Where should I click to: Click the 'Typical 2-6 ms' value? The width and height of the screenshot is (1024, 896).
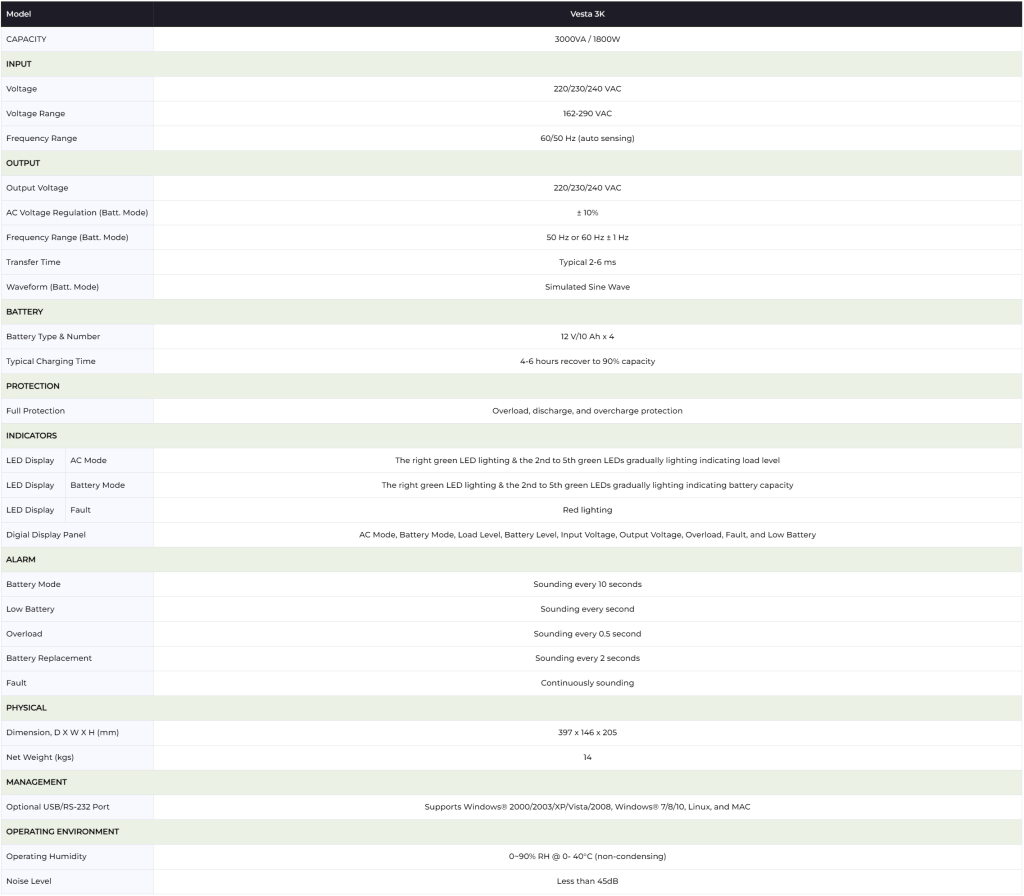[587, 263]
